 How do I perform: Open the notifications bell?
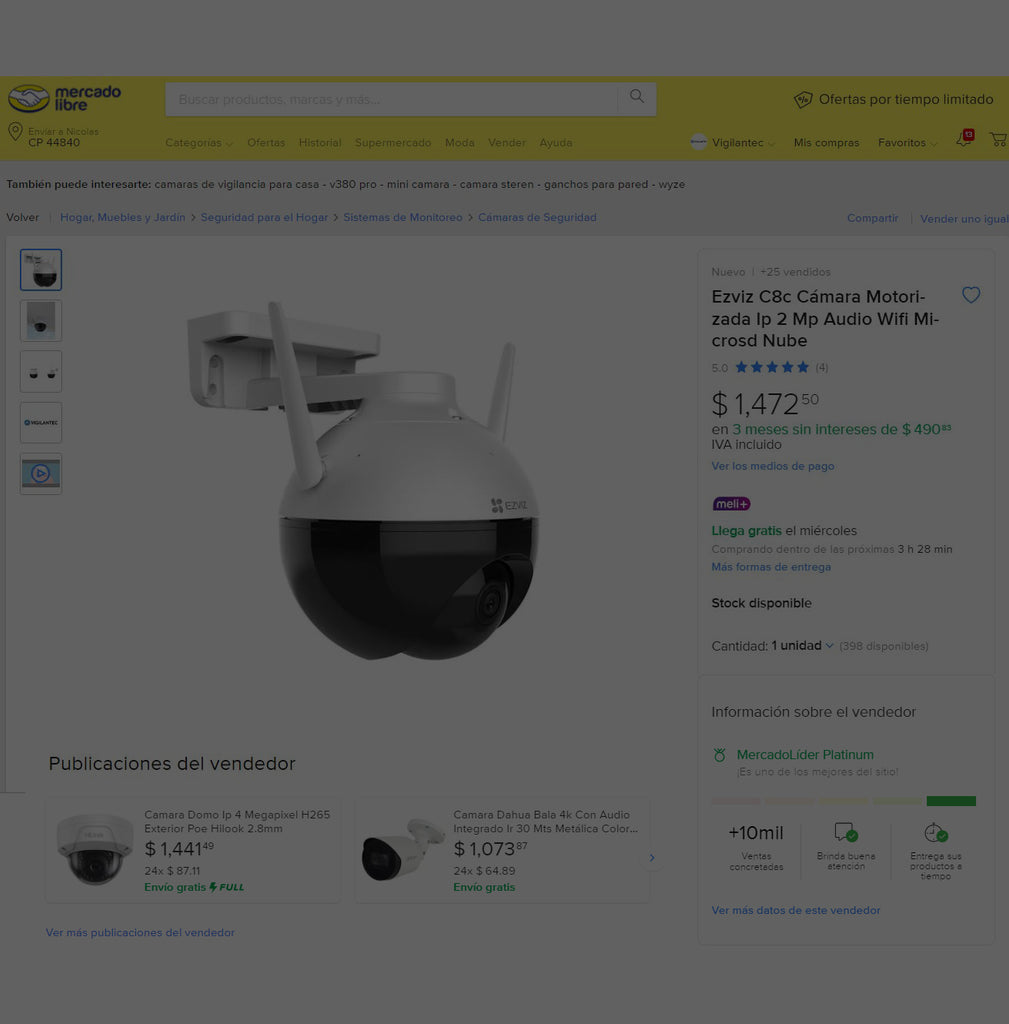point(964,140)
